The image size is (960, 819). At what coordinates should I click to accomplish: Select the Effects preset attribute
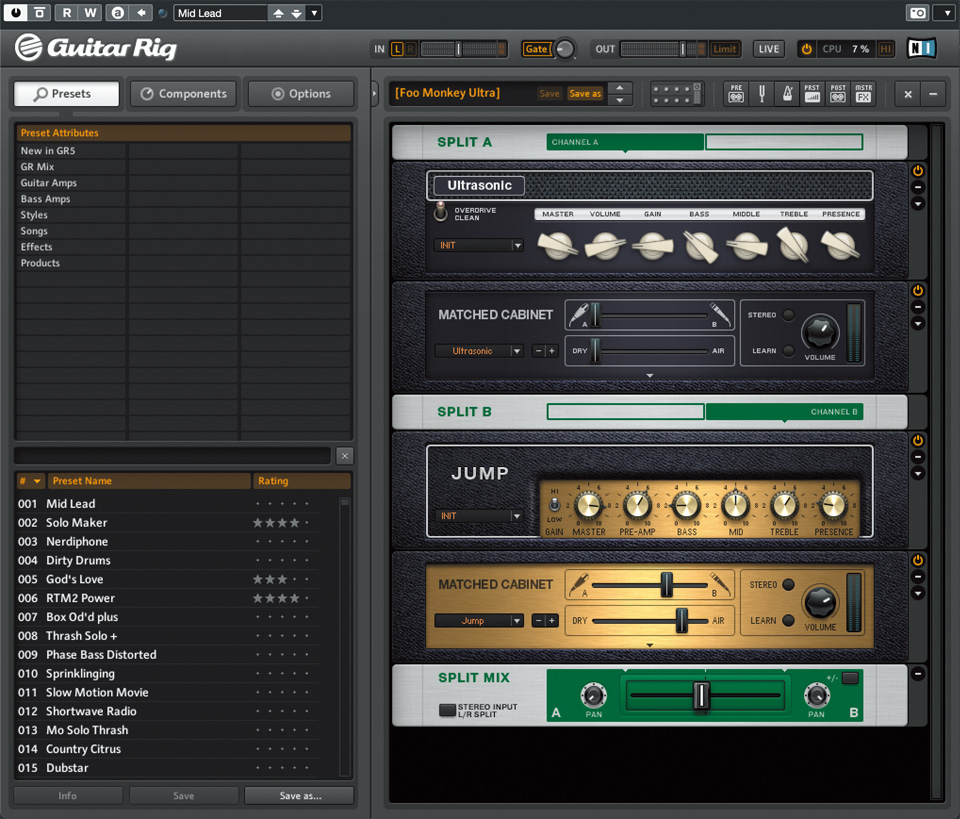[37, 247]
